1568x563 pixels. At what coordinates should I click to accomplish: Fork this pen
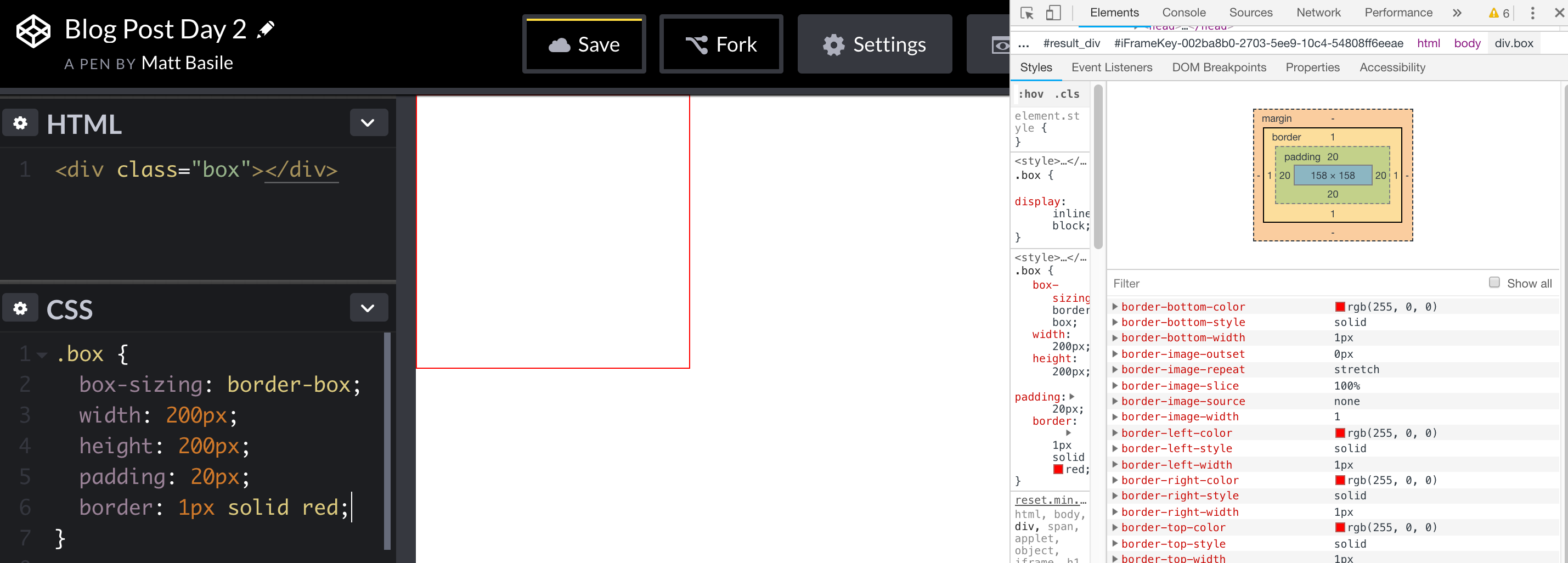tap(721, 44)
